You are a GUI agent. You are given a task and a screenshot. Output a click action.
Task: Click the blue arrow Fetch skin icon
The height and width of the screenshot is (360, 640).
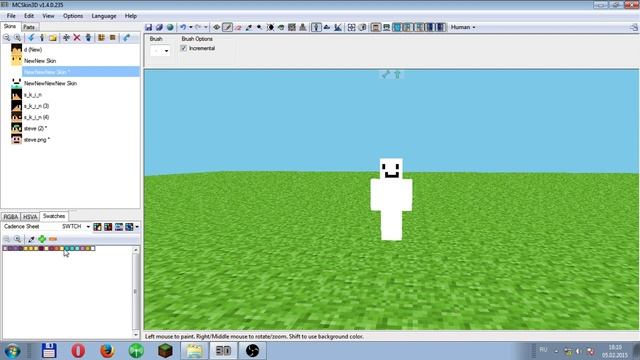[127, 38]
